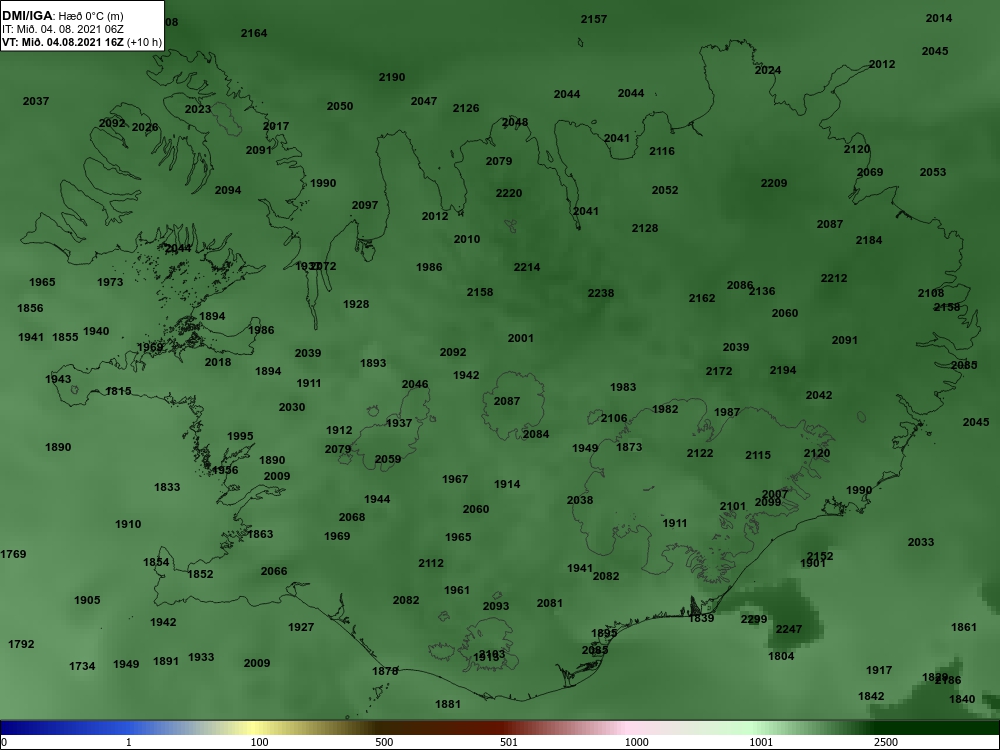Click the map value 2212
The width and height of the screenshot is (1000, 750).
pyautogui.click(x=834, y=277)
